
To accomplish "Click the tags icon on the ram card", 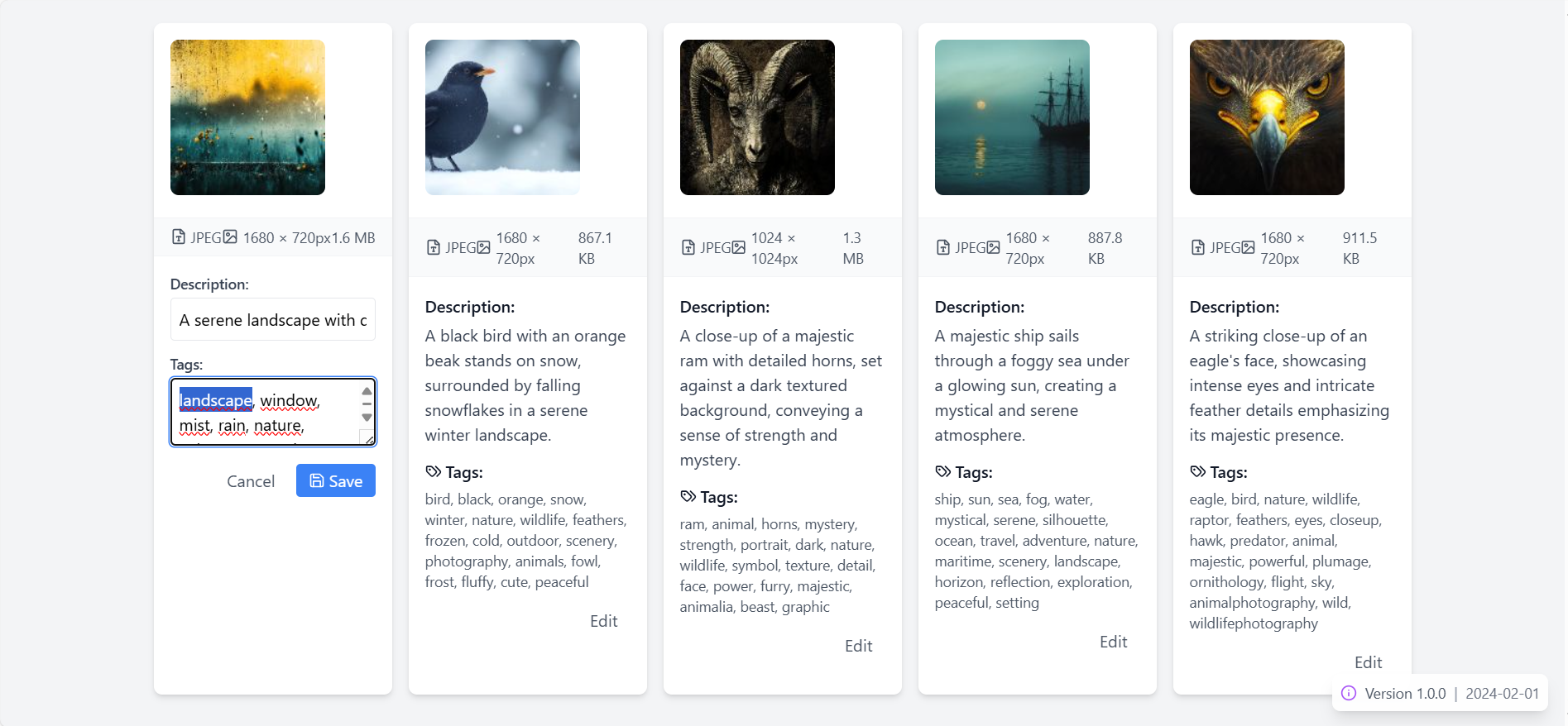I will [688, 497].
